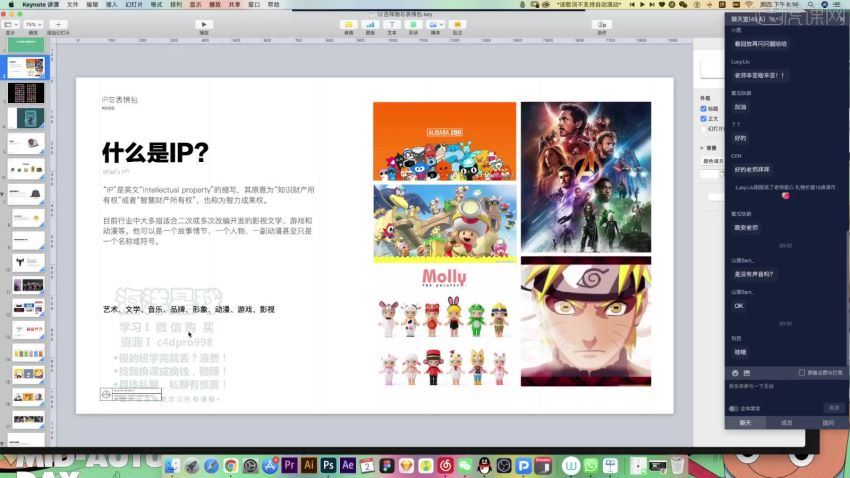This screenshot has width=850, height=478.
Task: Click the Naruto face image on the slide
Action: point(586,321)
